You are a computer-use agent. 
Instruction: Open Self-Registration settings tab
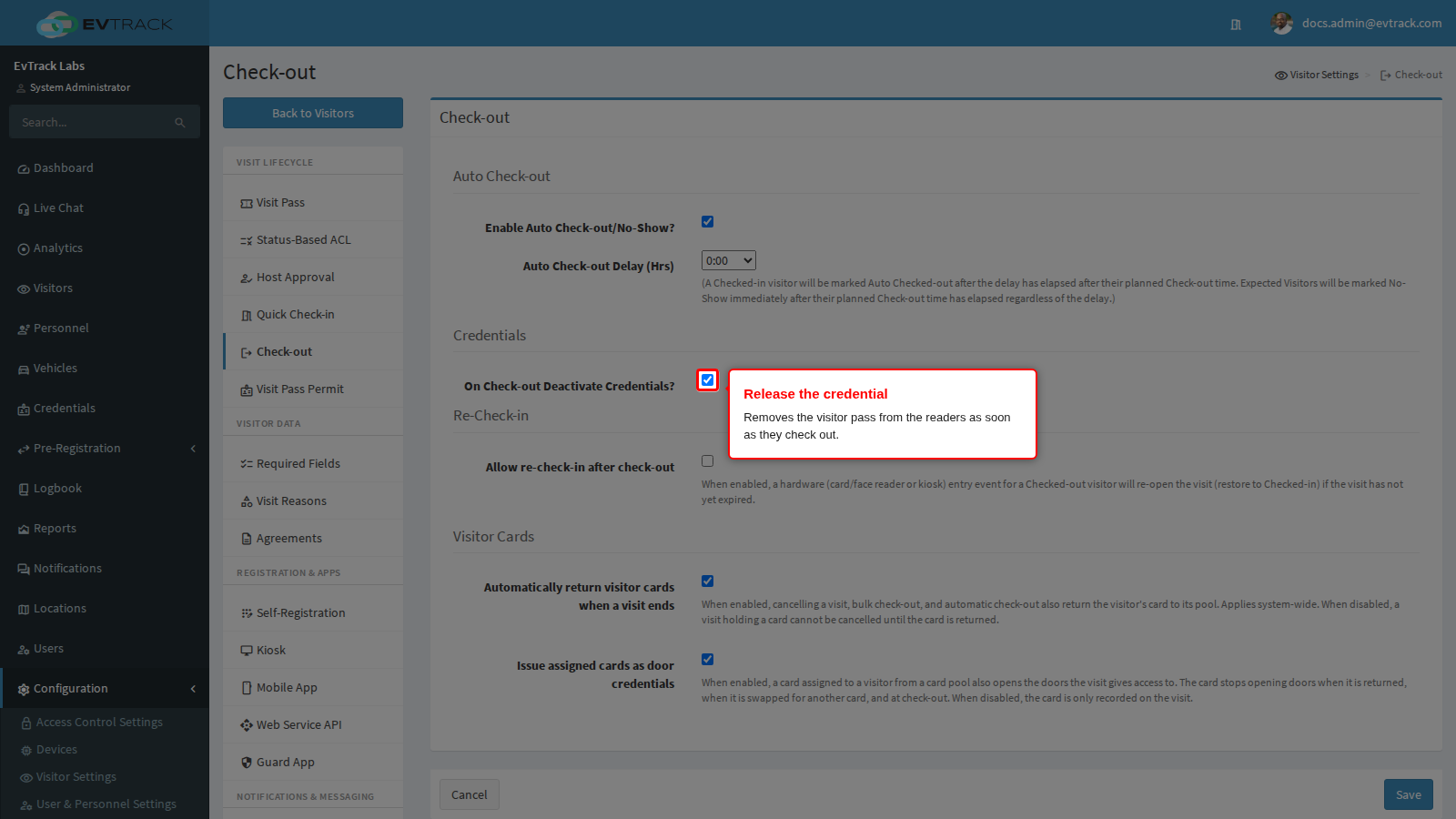point(313,613)
